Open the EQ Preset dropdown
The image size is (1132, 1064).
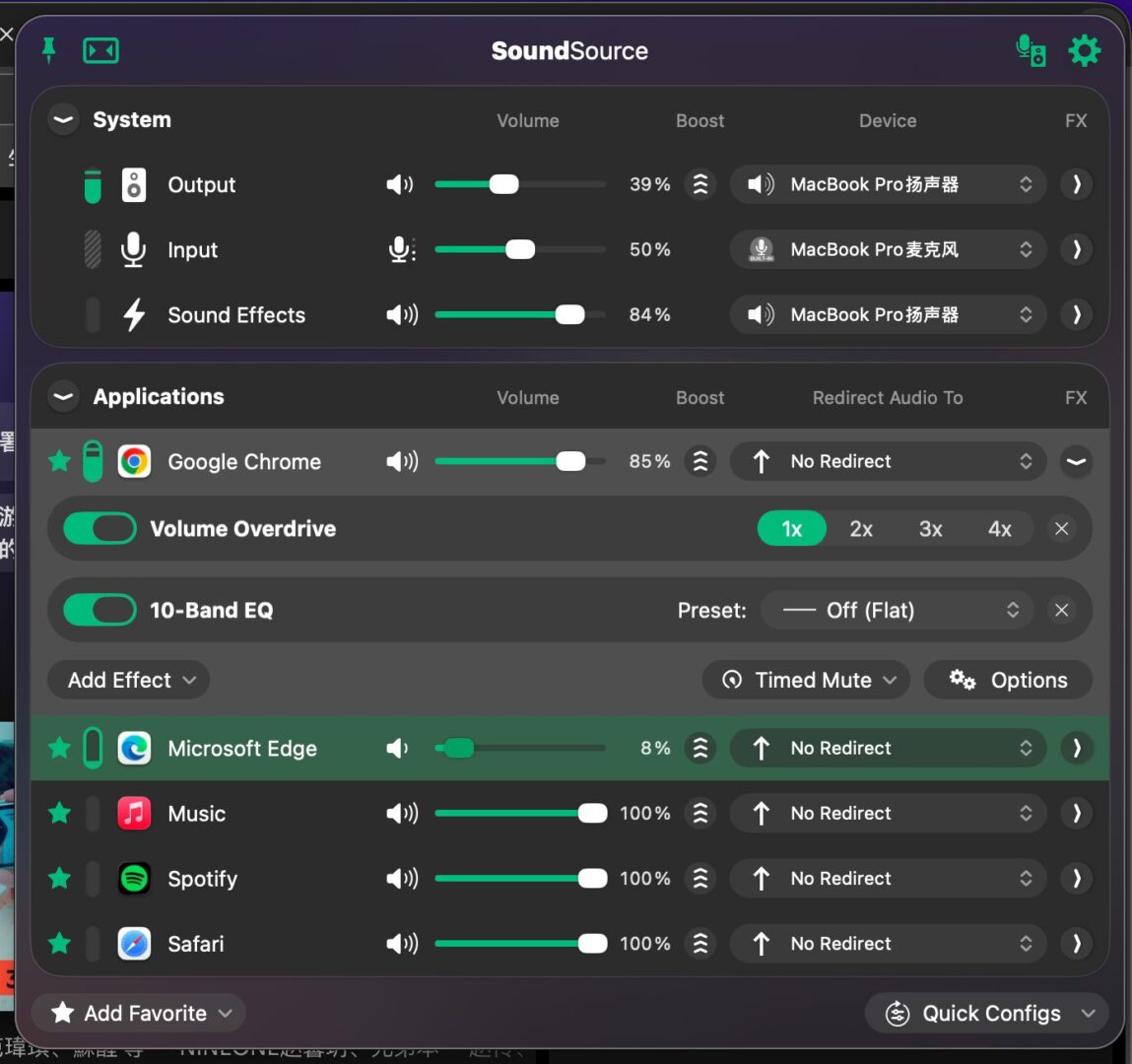(x=898, y=611)
